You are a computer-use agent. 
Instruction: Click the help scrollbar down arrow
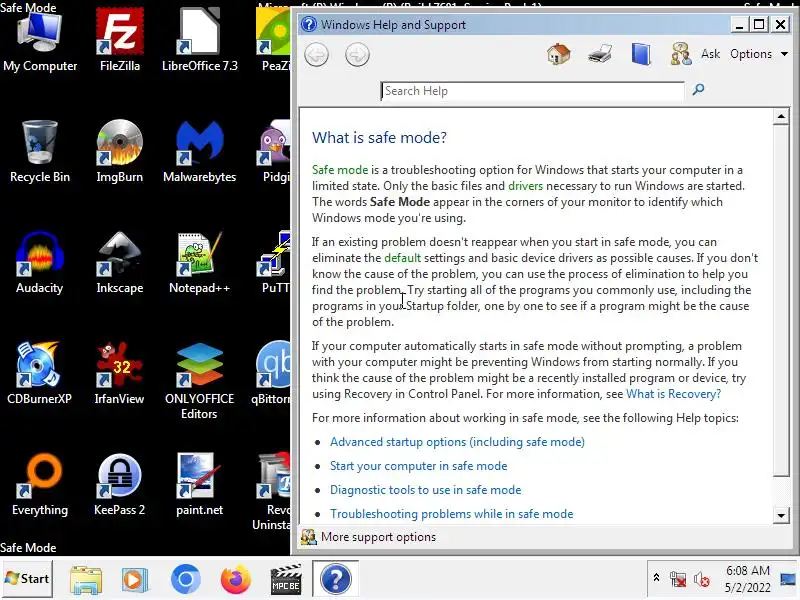pos(781,515)
